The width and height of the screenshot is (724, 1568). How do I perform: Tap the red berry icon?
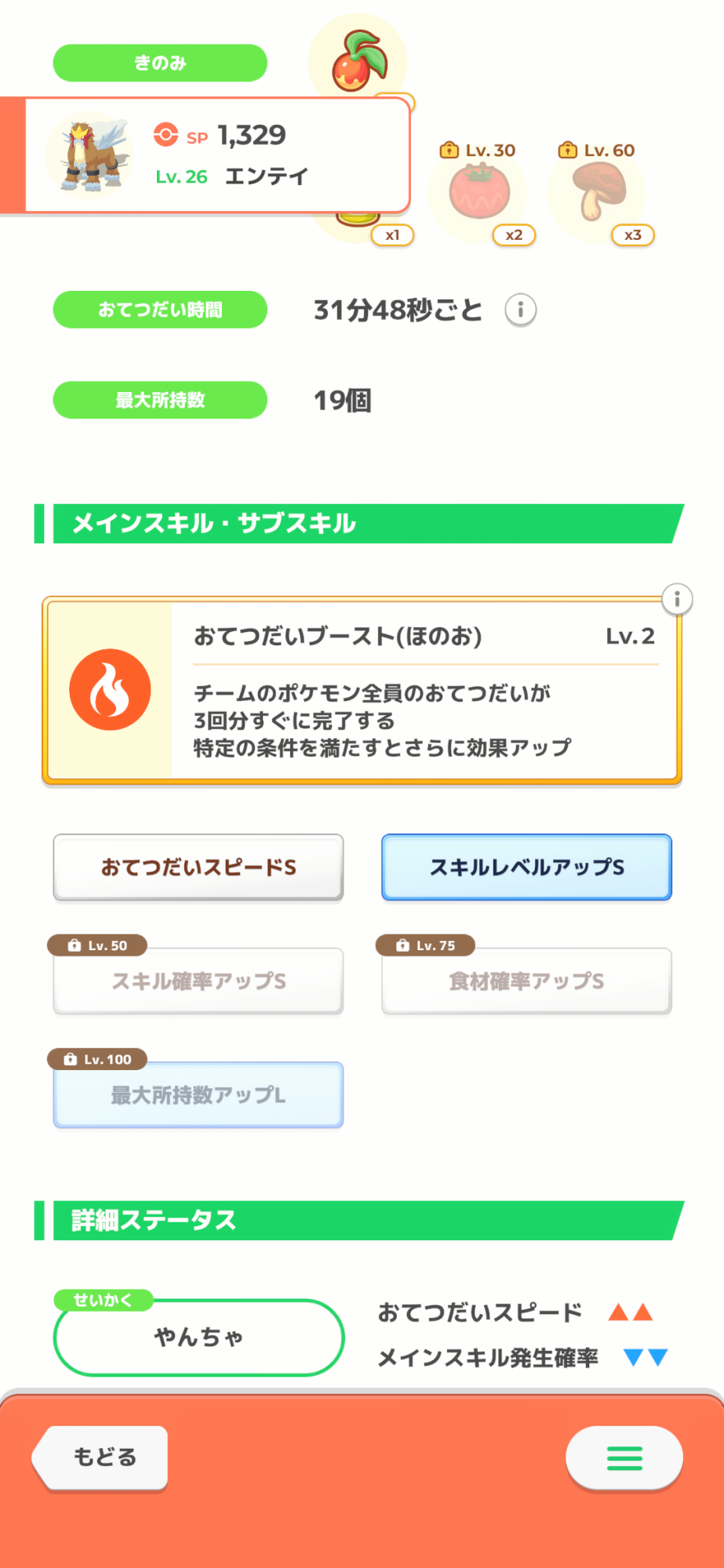click(x=358, y=60)
